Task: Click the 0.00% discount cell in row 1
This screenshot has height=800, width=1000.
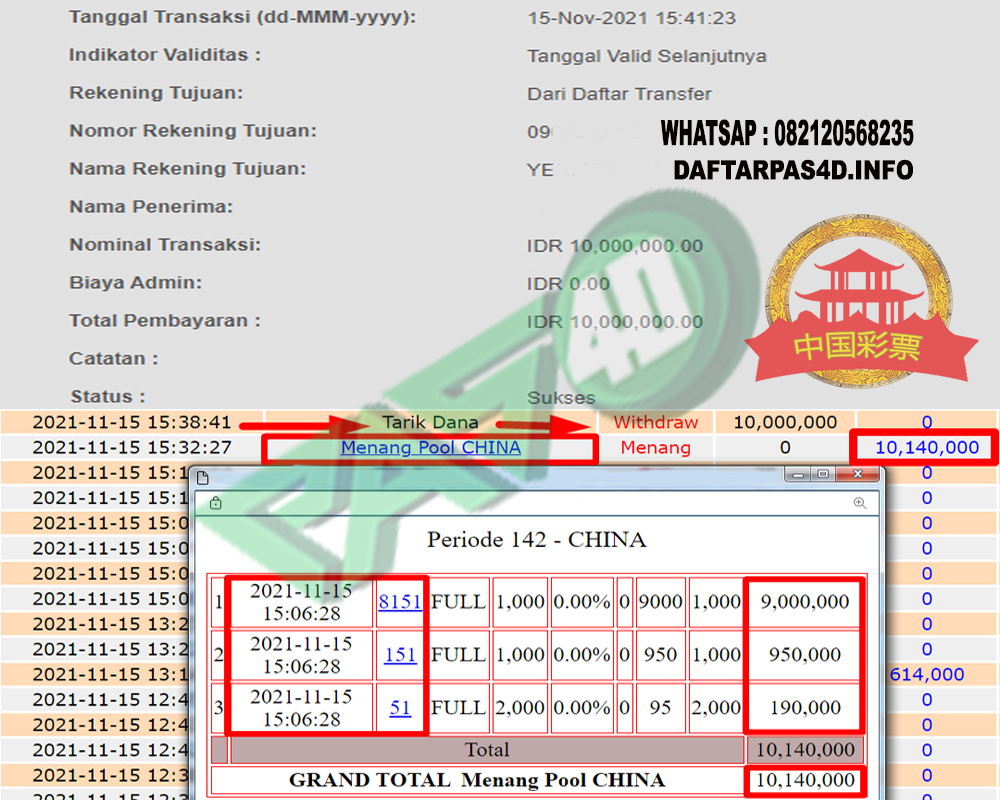Action: pyautogui.click(x=582, y=602)
